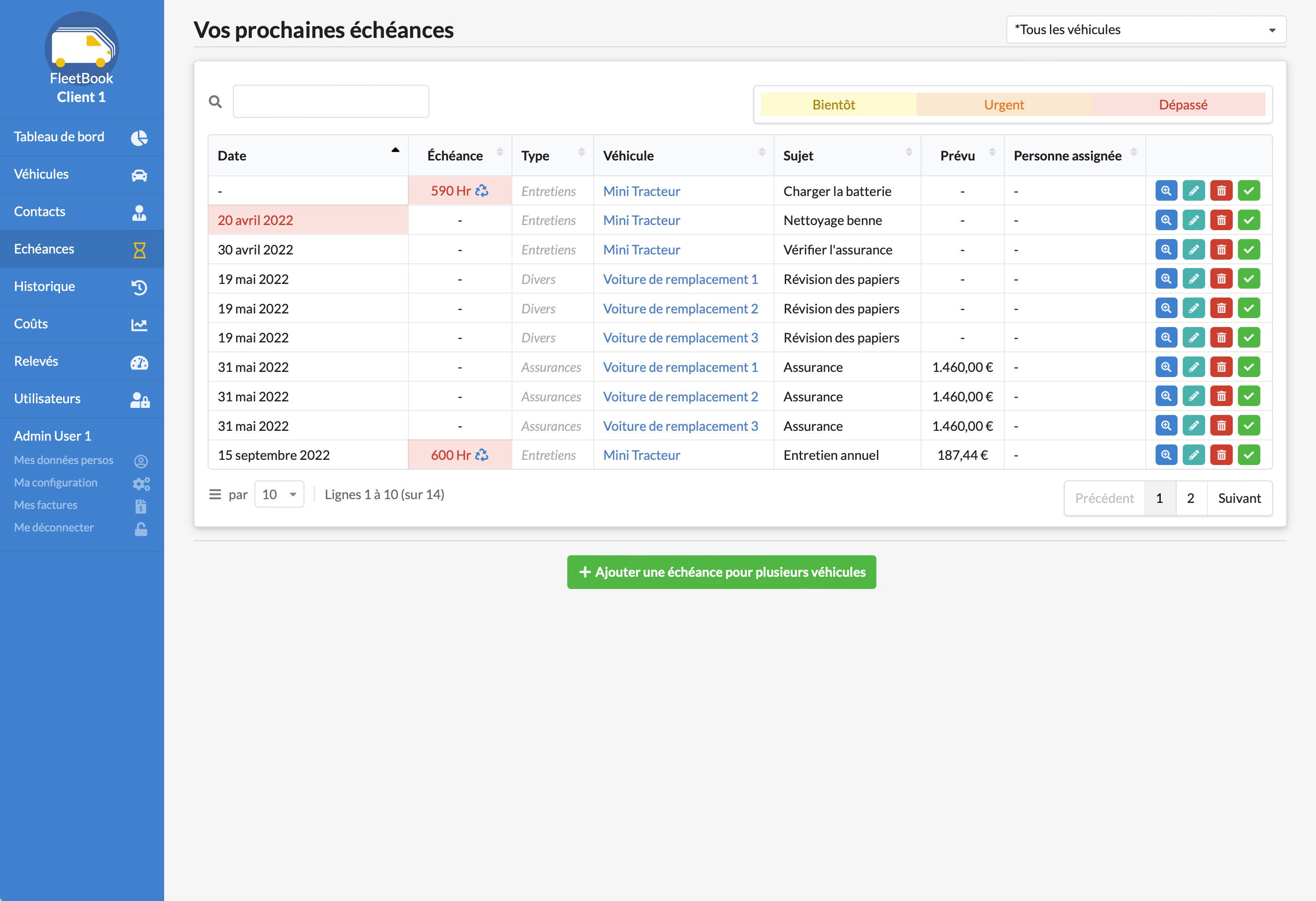Sort table by Sujet column
The image size is (1316, 901).
847,156
